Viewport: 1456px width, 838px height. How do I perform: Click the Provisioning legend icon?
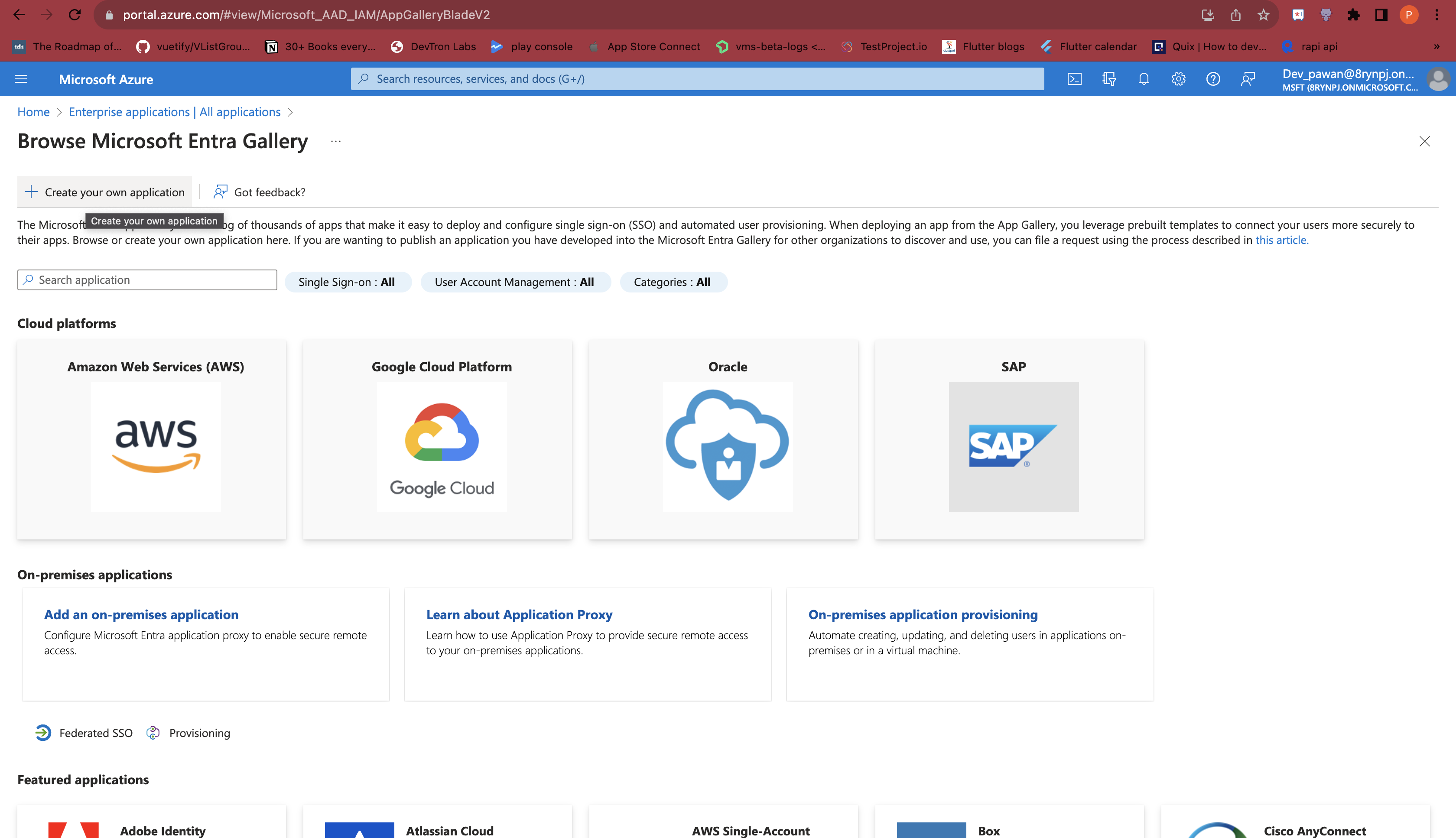click(x=153, y=733)
